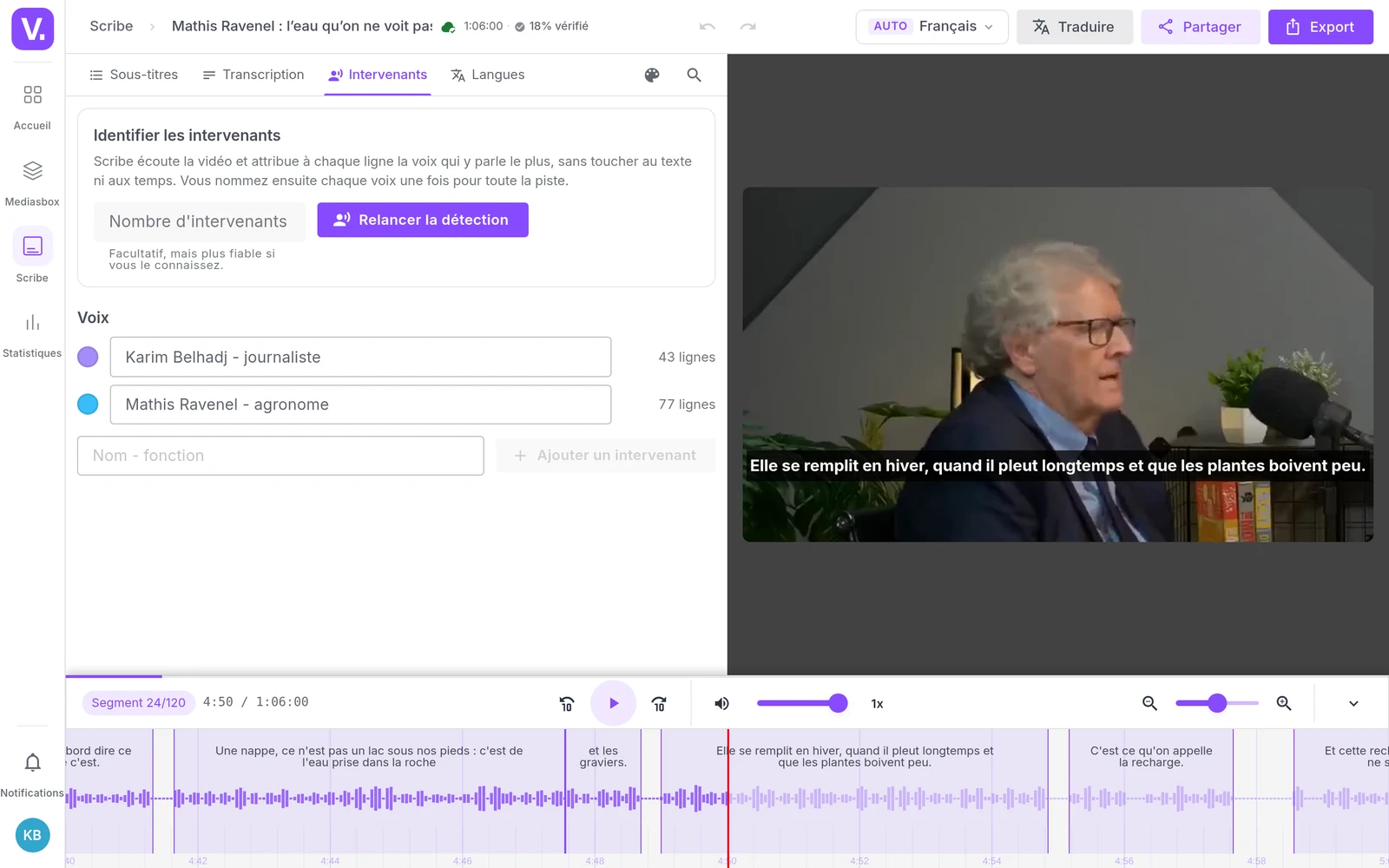Click Relancer la détection
1389x868 pixels.
tap(423, 220)
